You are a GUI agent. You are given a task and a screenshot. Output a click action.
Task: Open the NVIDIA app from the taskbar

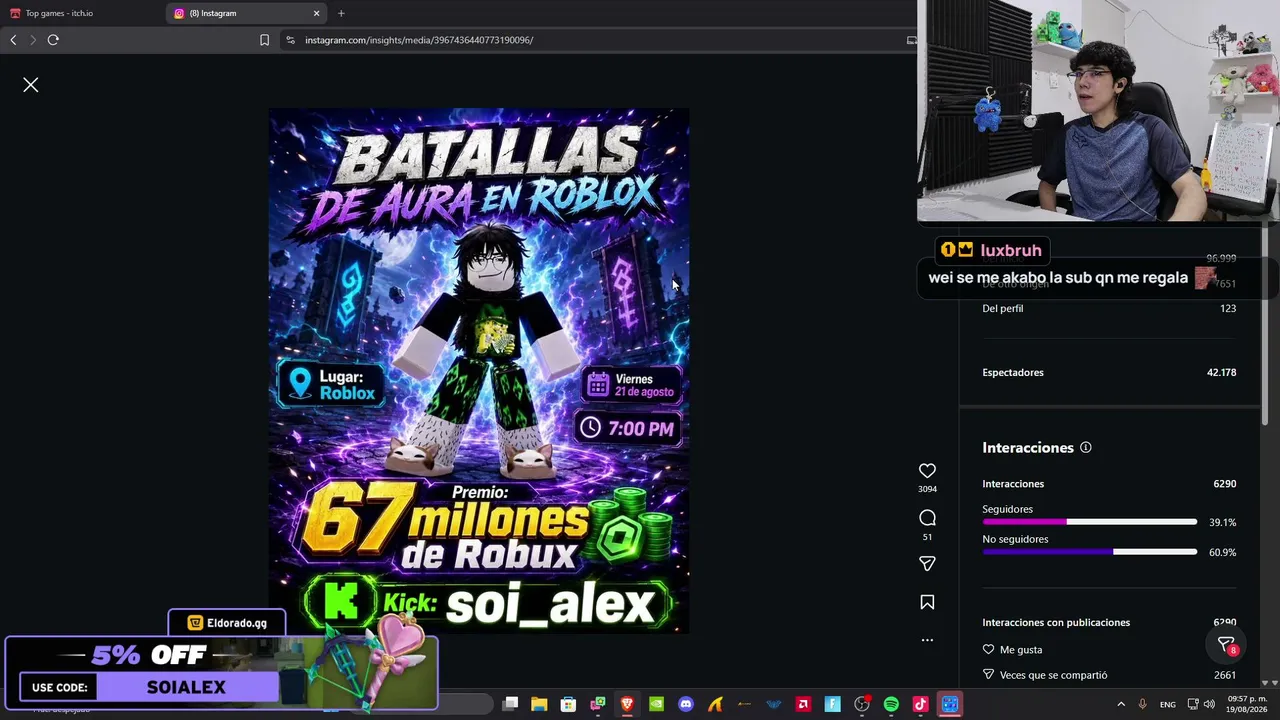click(656, 704)
